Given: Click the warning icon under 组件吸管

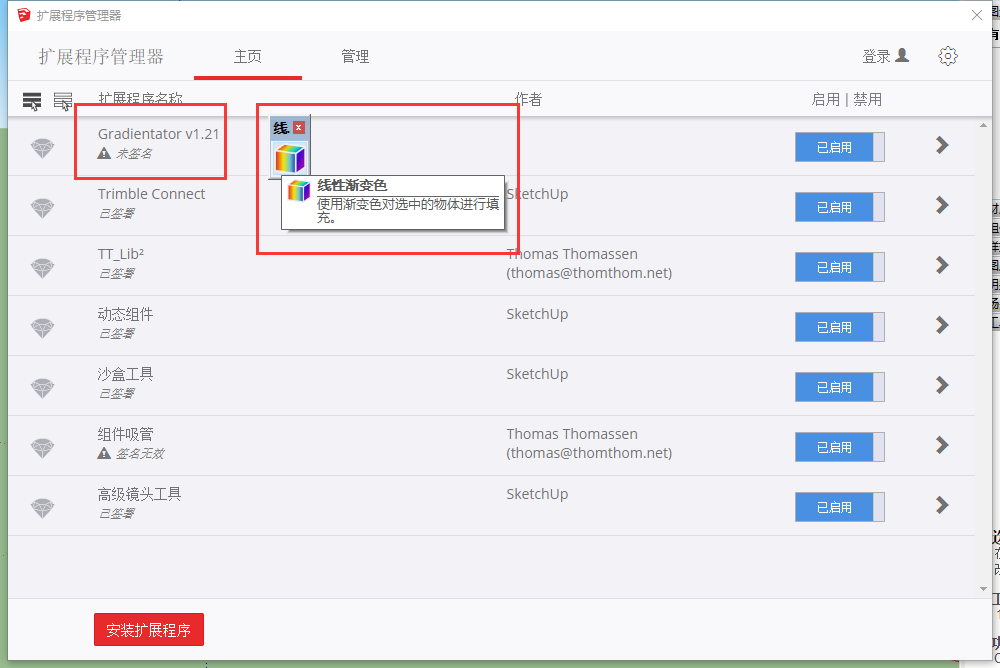Looking at the screenshot, I should 104,453.
